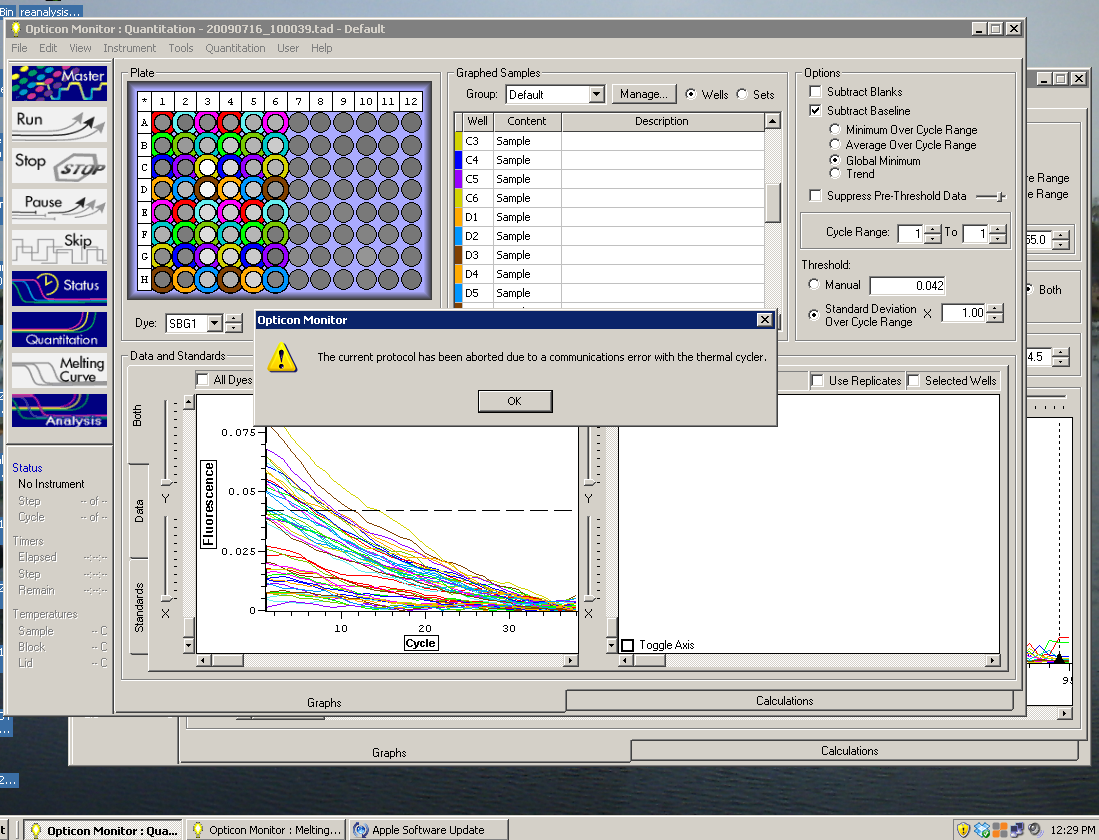1099x840 pixels.
Task: Click the Skip step icon
Action: tap(59, 246)
